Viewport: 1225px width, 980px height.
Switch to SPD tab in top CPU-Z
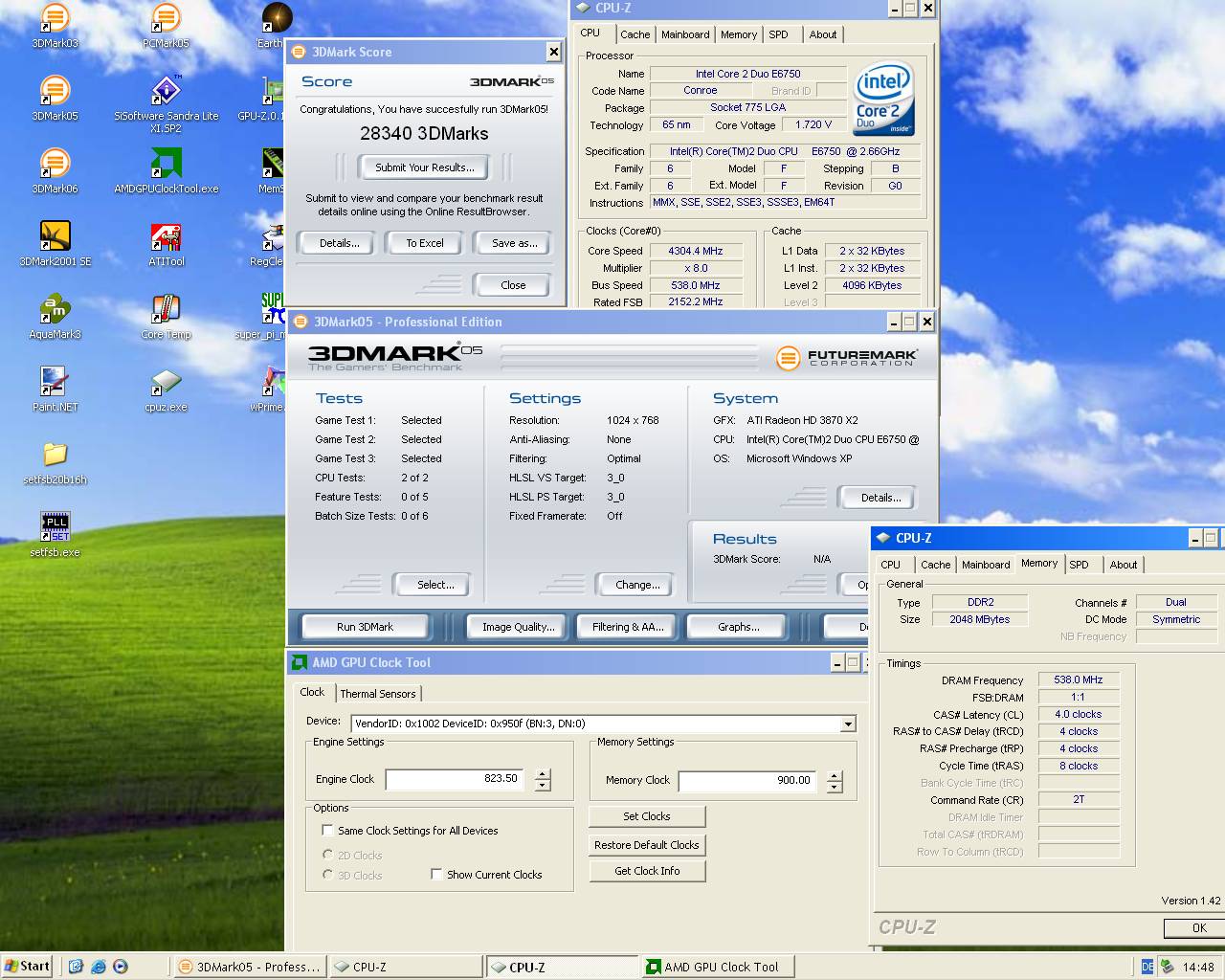pos(779,34)
